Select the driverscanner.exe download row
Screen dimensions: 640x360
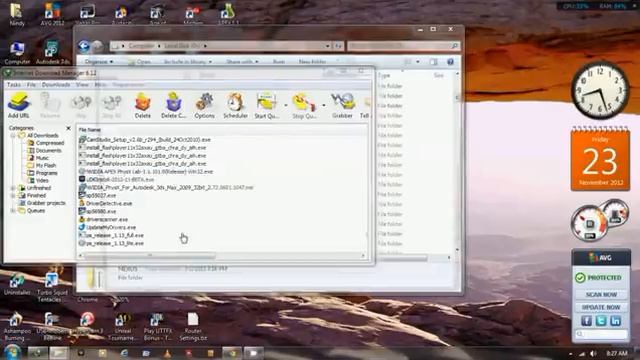point(103,220)
